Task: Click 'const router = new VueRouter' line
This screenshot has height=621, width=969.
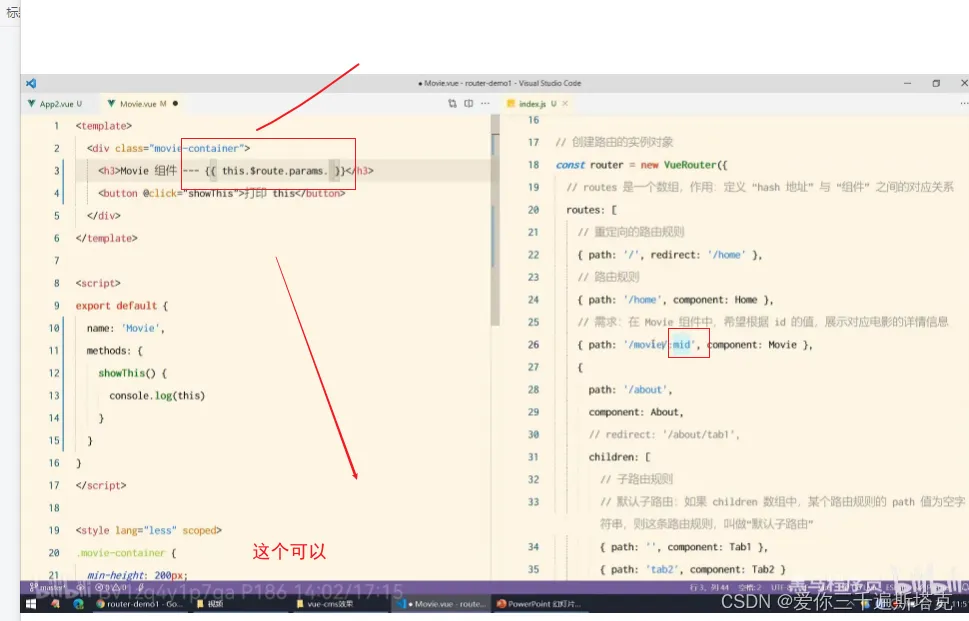Action: [x=641, y=165]
